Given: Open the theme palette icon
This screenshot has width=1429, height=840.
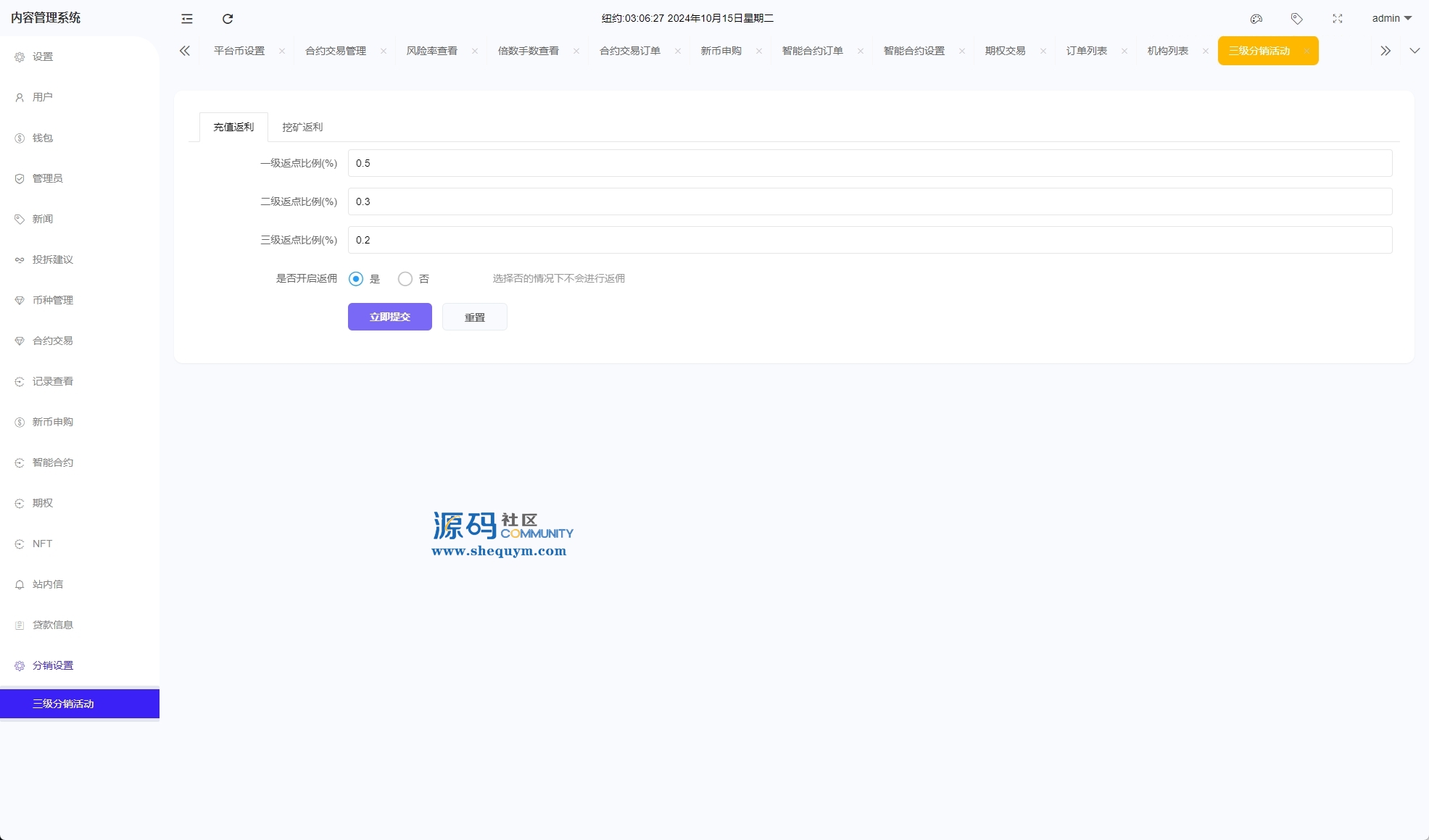Looking at the screenshot, I should point(1256,19).
